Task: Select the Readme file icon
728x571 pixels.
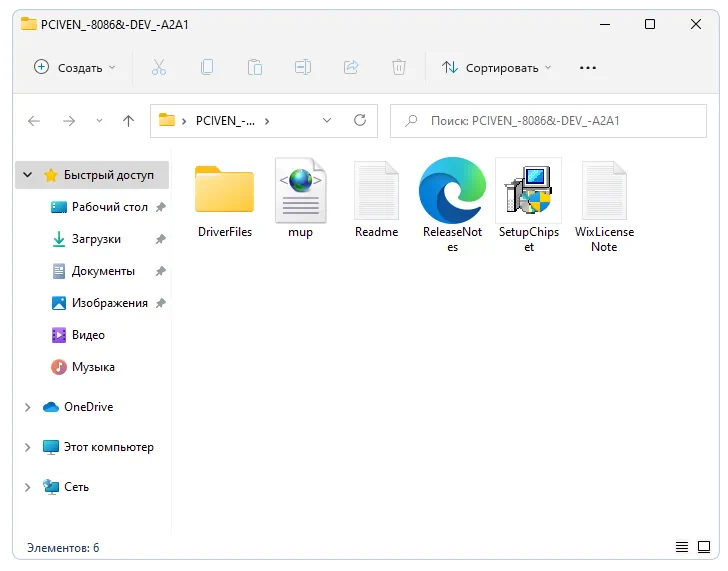Action: [x=377, y=190]
